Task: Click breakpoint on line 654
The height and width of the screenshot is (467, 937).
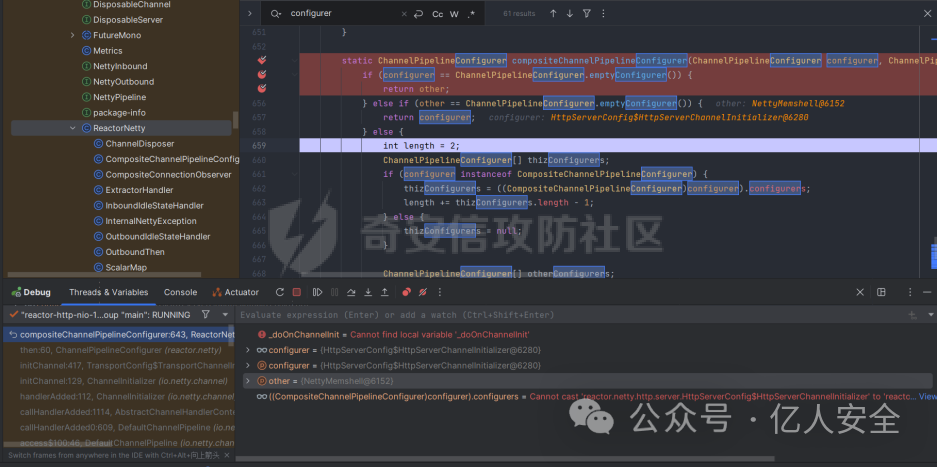Action: pyautogui.click(x=262, y=75)
